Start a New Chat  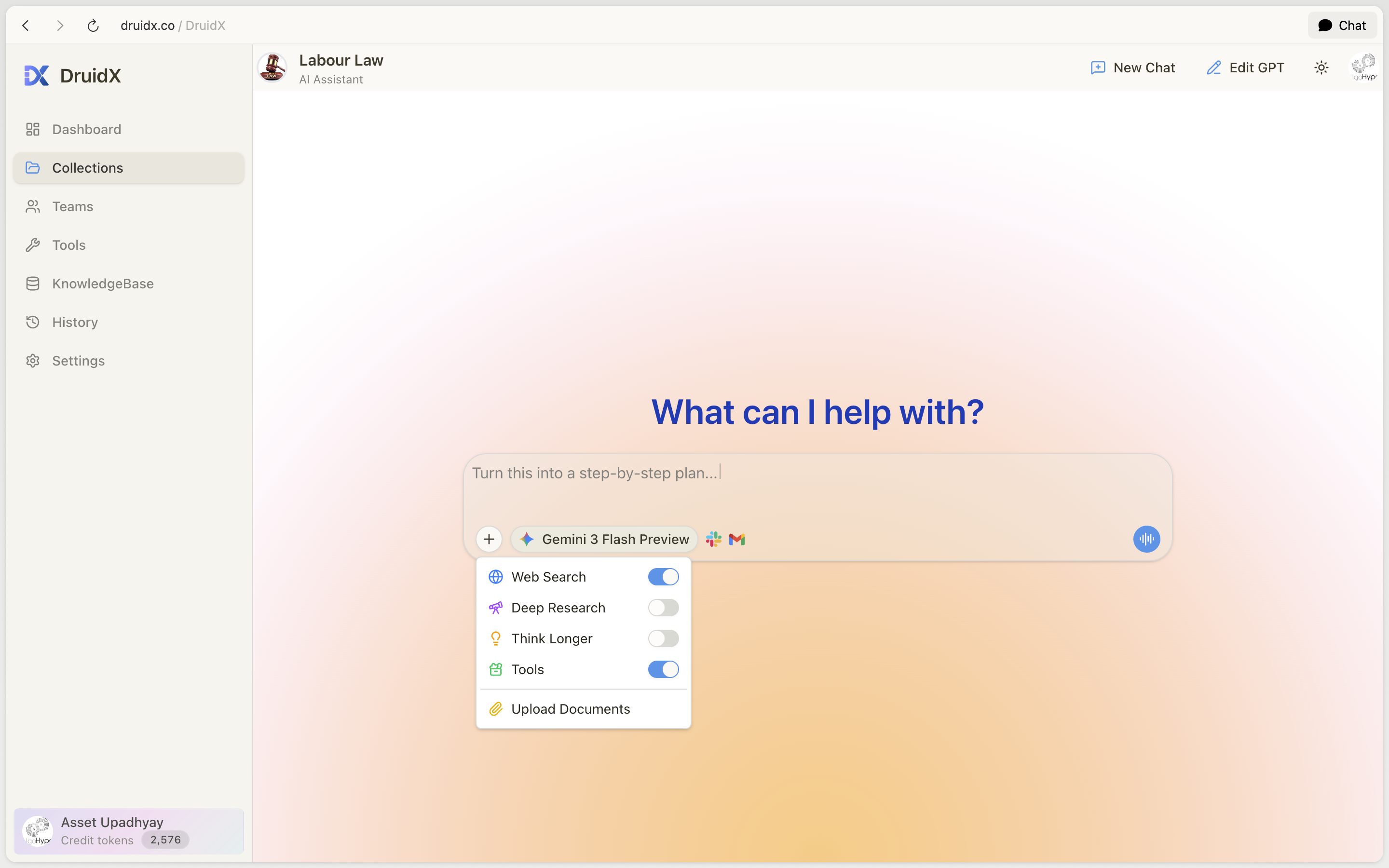(1133, 68)
